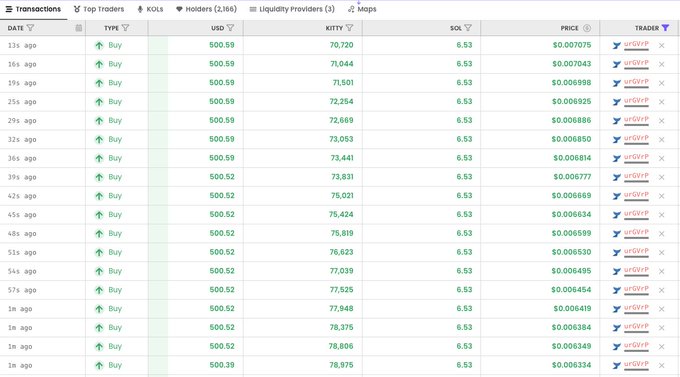
Task: Click Buy arrow icon in 29s ago row
Action: [99, 121]
